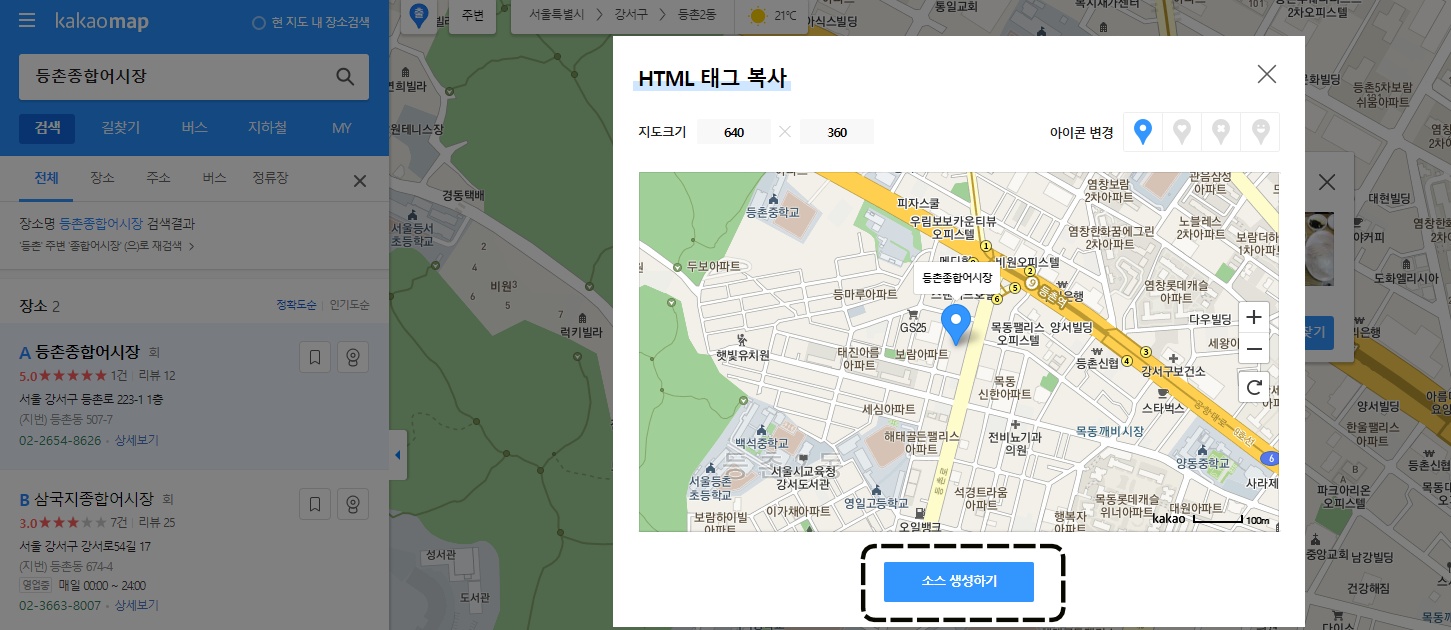Image resolution: width=1451 pixels, height=630 pixels.
Task: Close the search results with the X
Action: (360, 181)
